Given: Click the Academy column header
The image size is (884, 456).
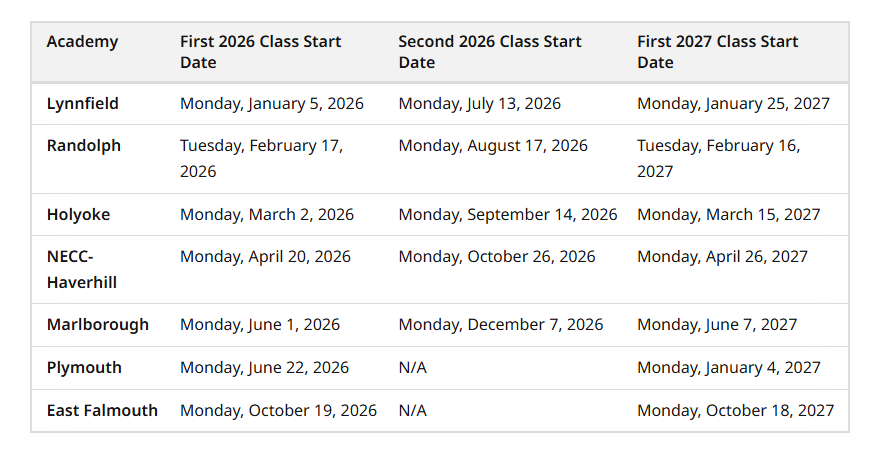Looking at the screenshot, I should pyautogui.click(x=82, y=42).
